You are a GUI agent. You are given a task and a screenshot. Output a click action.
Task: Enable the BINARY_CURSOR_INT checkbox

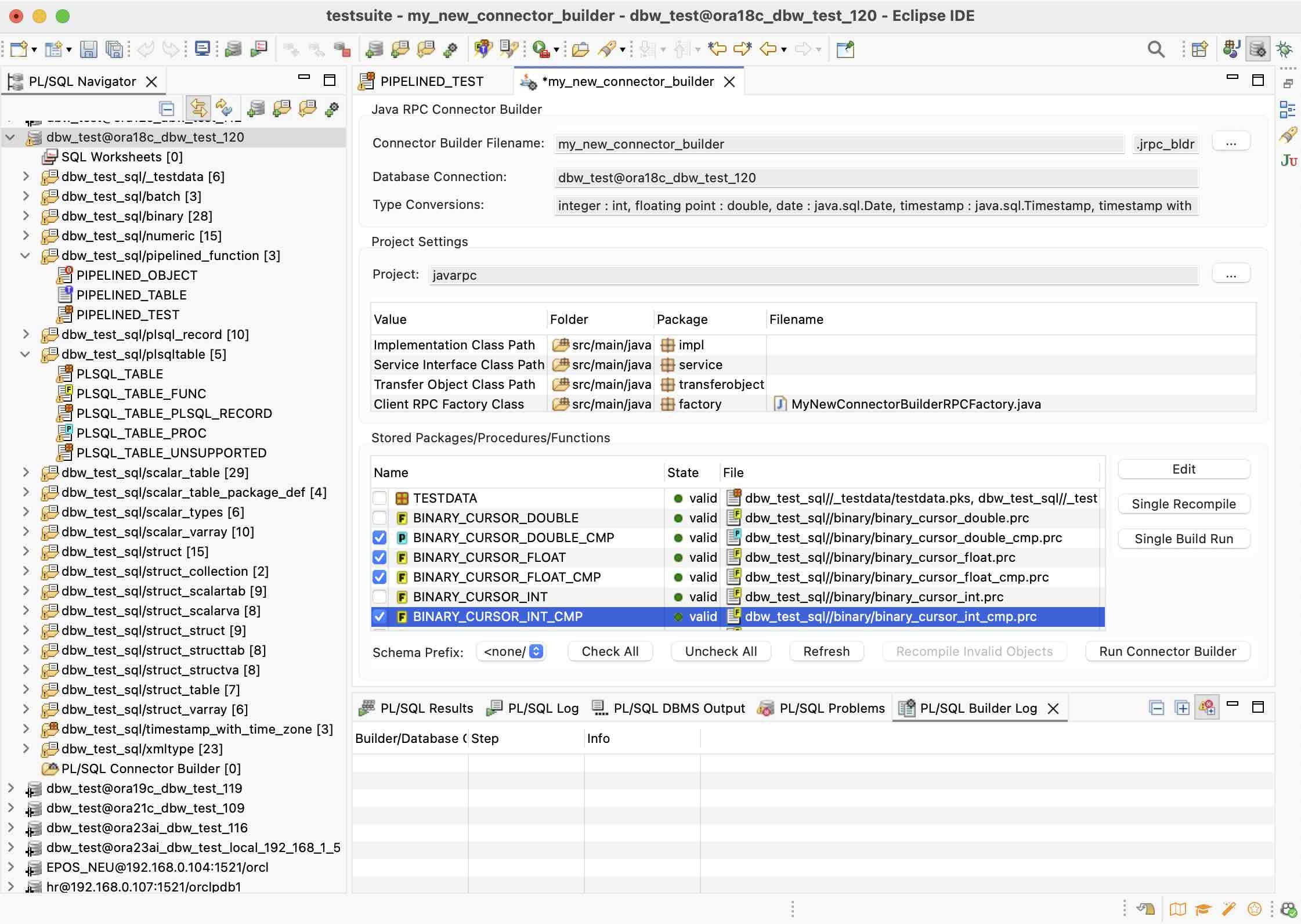(381, 597)
